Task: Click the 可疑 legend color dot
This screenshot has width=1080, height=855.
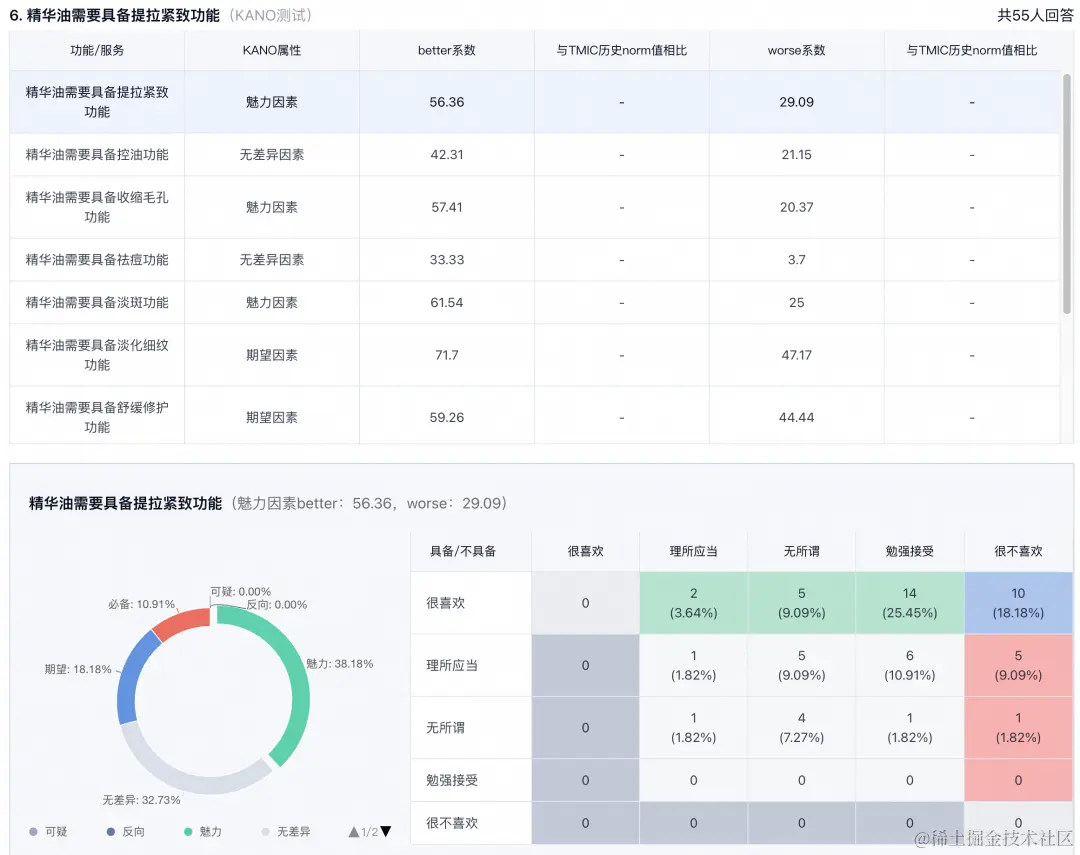Action: (33, 832)
